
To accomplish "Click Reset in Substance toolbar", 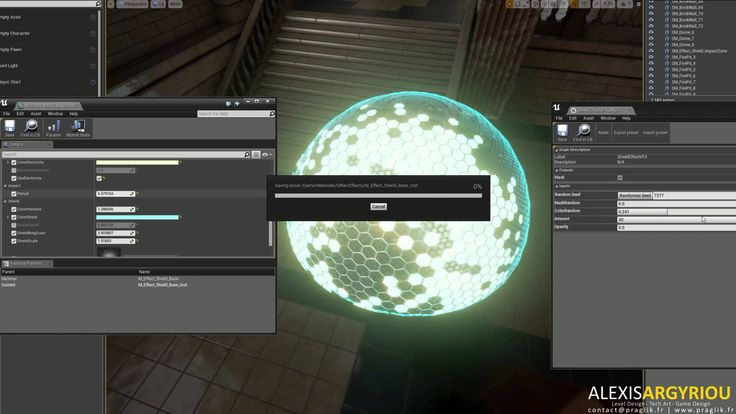I will pos(603,133).
